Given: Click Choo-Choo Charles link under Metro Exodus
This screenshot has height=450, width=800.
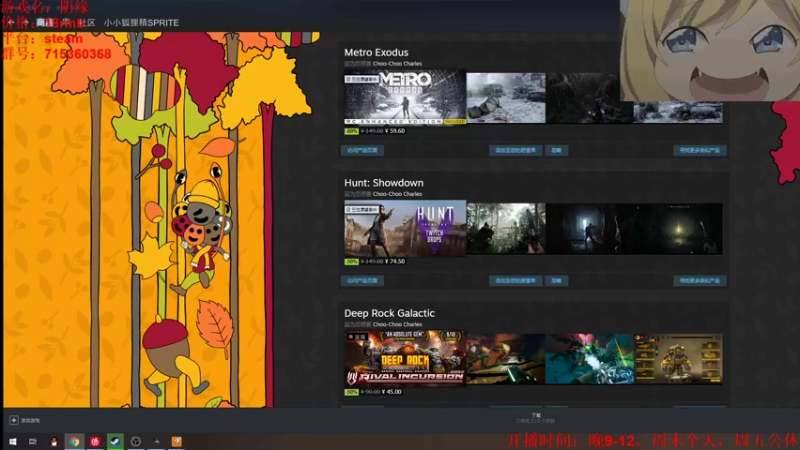Looking at the screenshot, I should coord(397,64).
